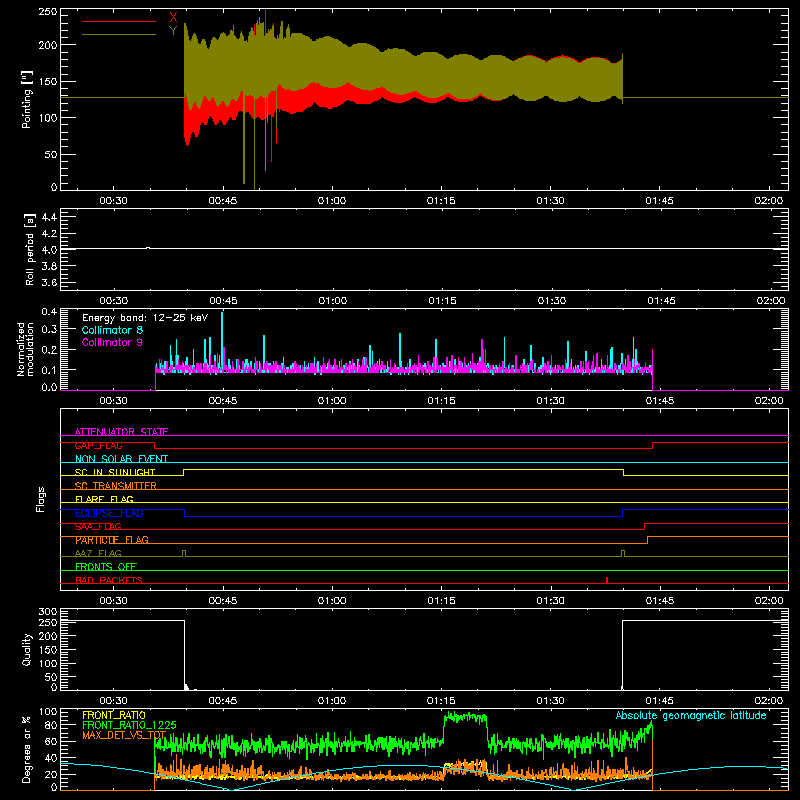Click the red X legend label
This screenshot has width=800, height=800.
173,18
